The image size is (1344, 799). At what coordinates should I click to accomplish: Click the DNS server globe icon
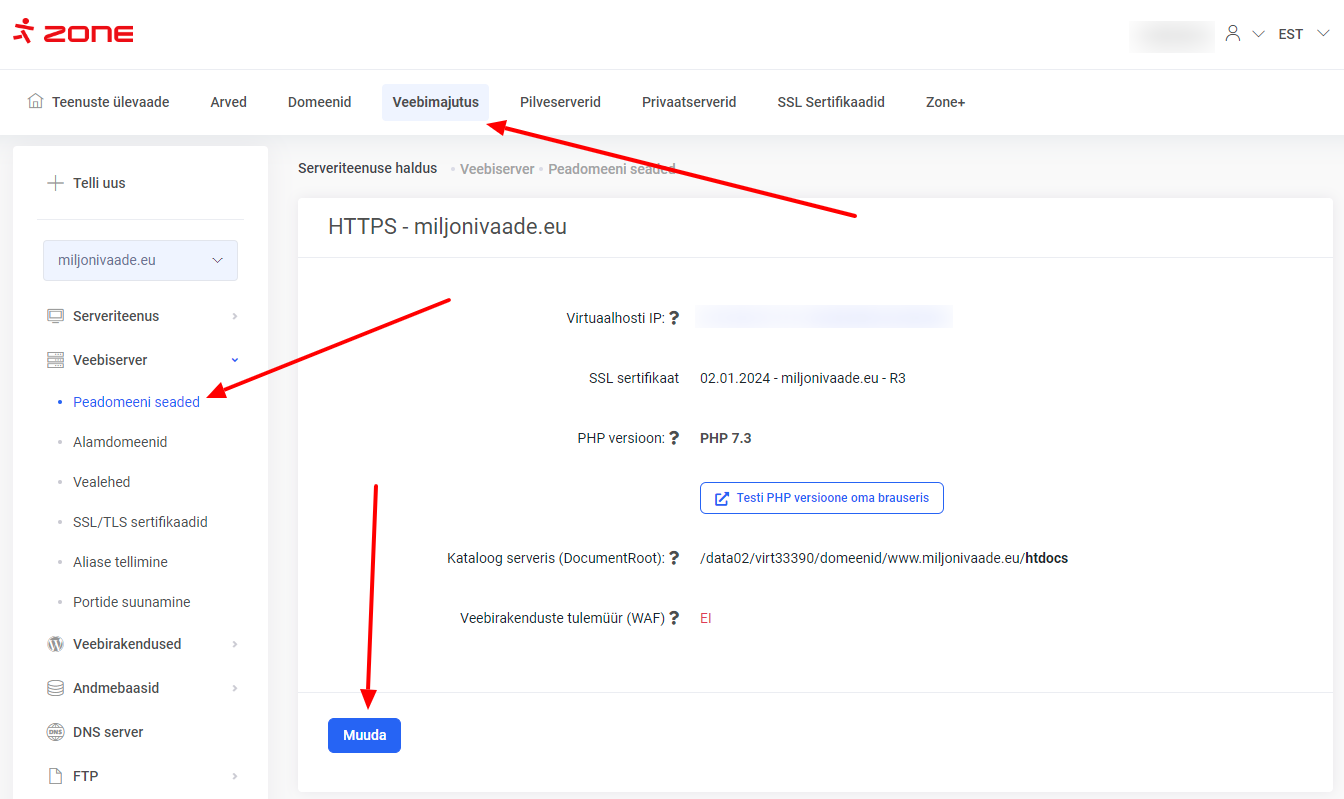coord(56,732)
